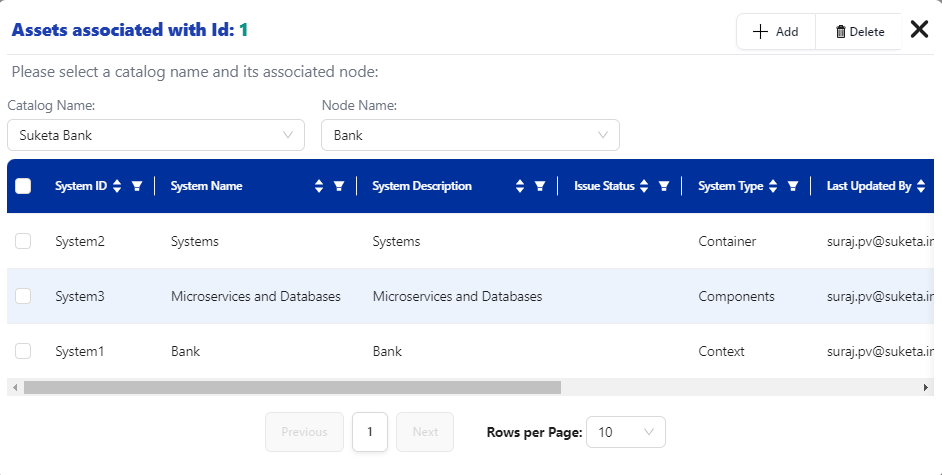Close the Assets dialog

tap(920, 30)
